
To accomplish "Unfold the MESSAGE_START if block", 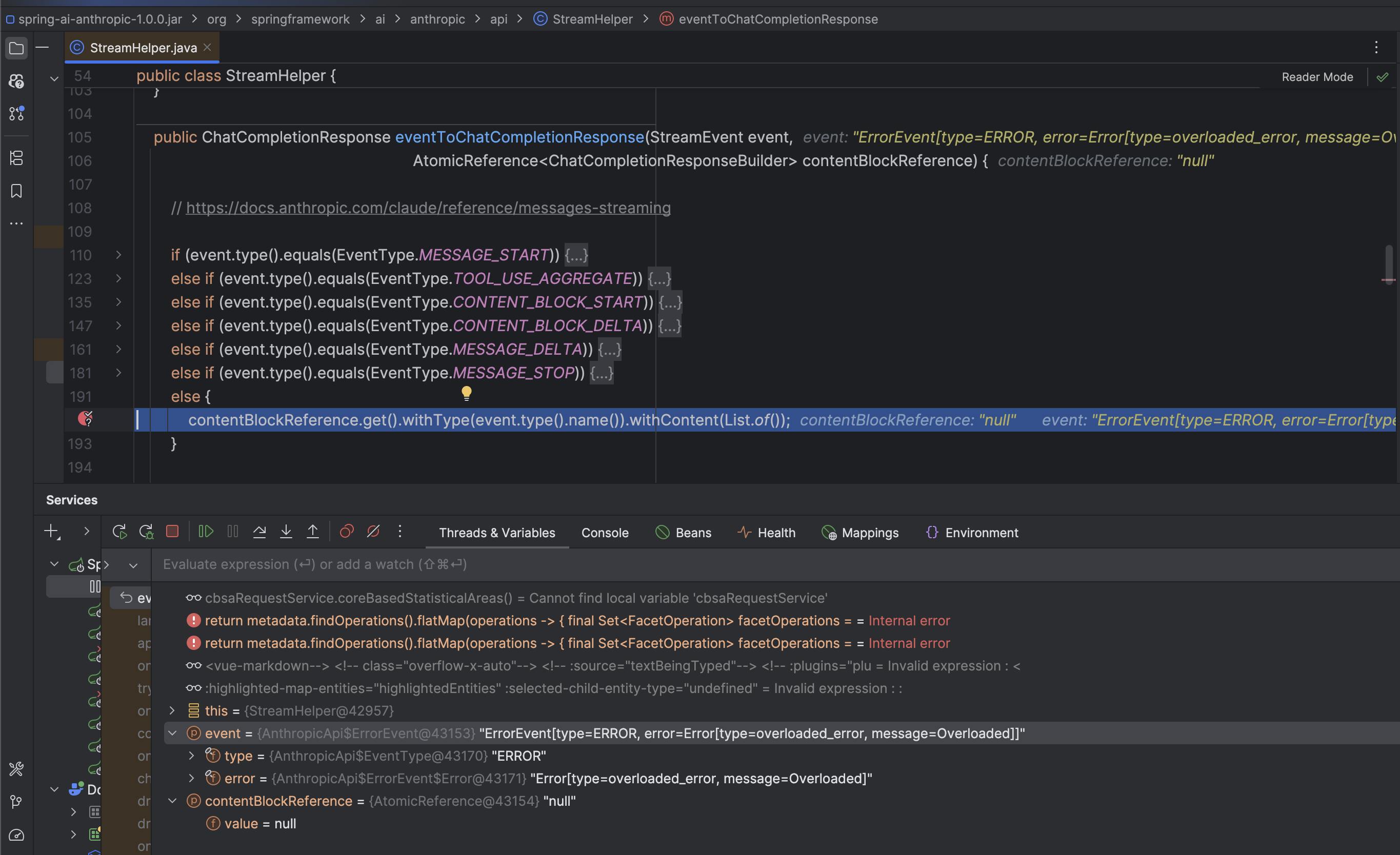I will click(x=118, y=255).
